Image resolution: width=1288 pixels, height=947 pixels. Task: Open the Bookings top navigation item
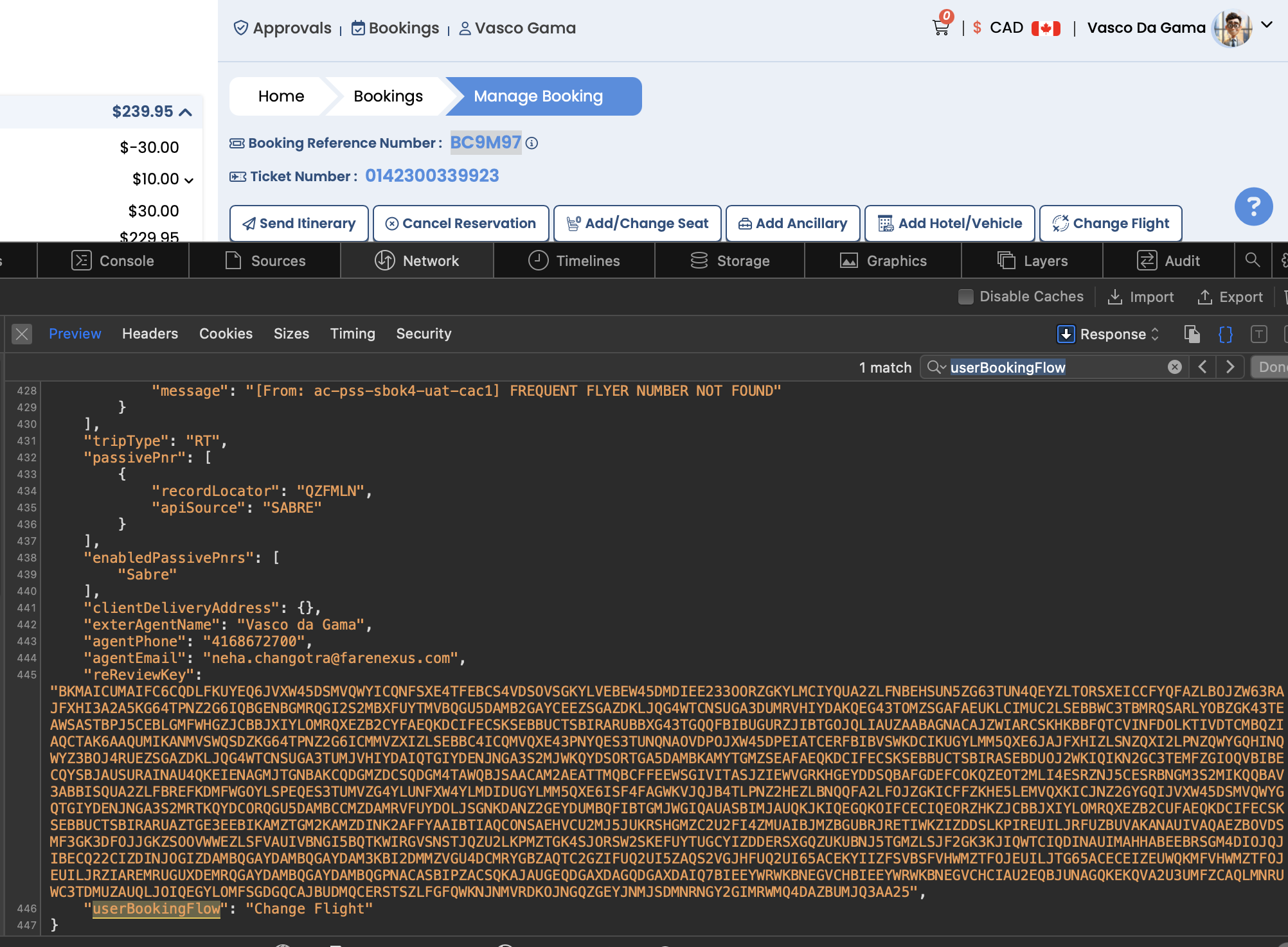(x=395, y=28)
